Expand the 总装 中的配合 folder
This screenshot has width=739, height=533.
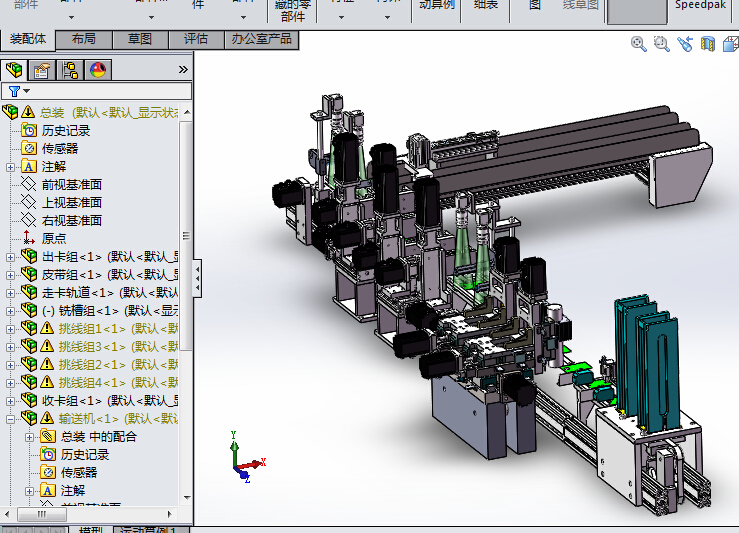click(x=30, y=437)
